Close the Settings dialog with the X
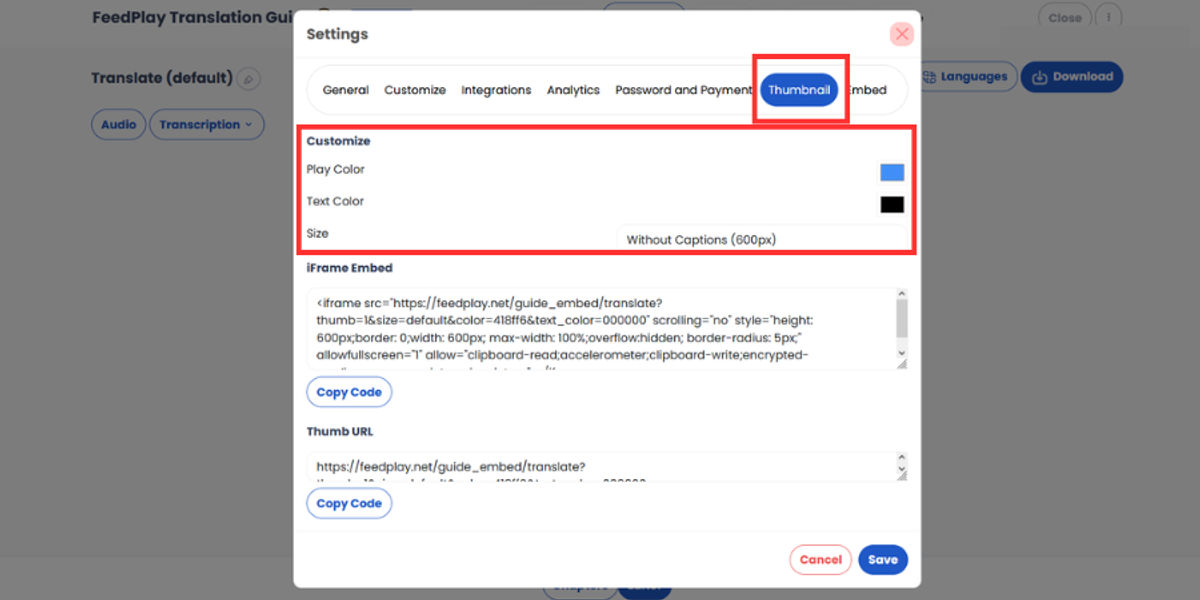This screenshot has width=1200, height=600. (902, 34)
